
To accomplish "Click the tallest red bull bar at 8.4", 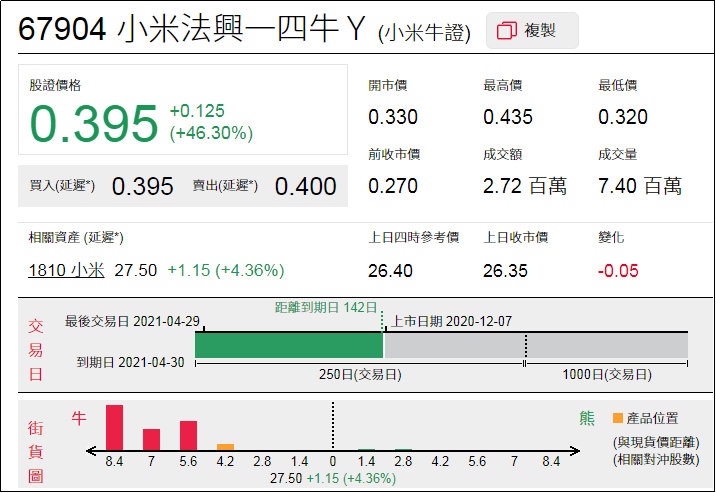I will click(114, 428).
